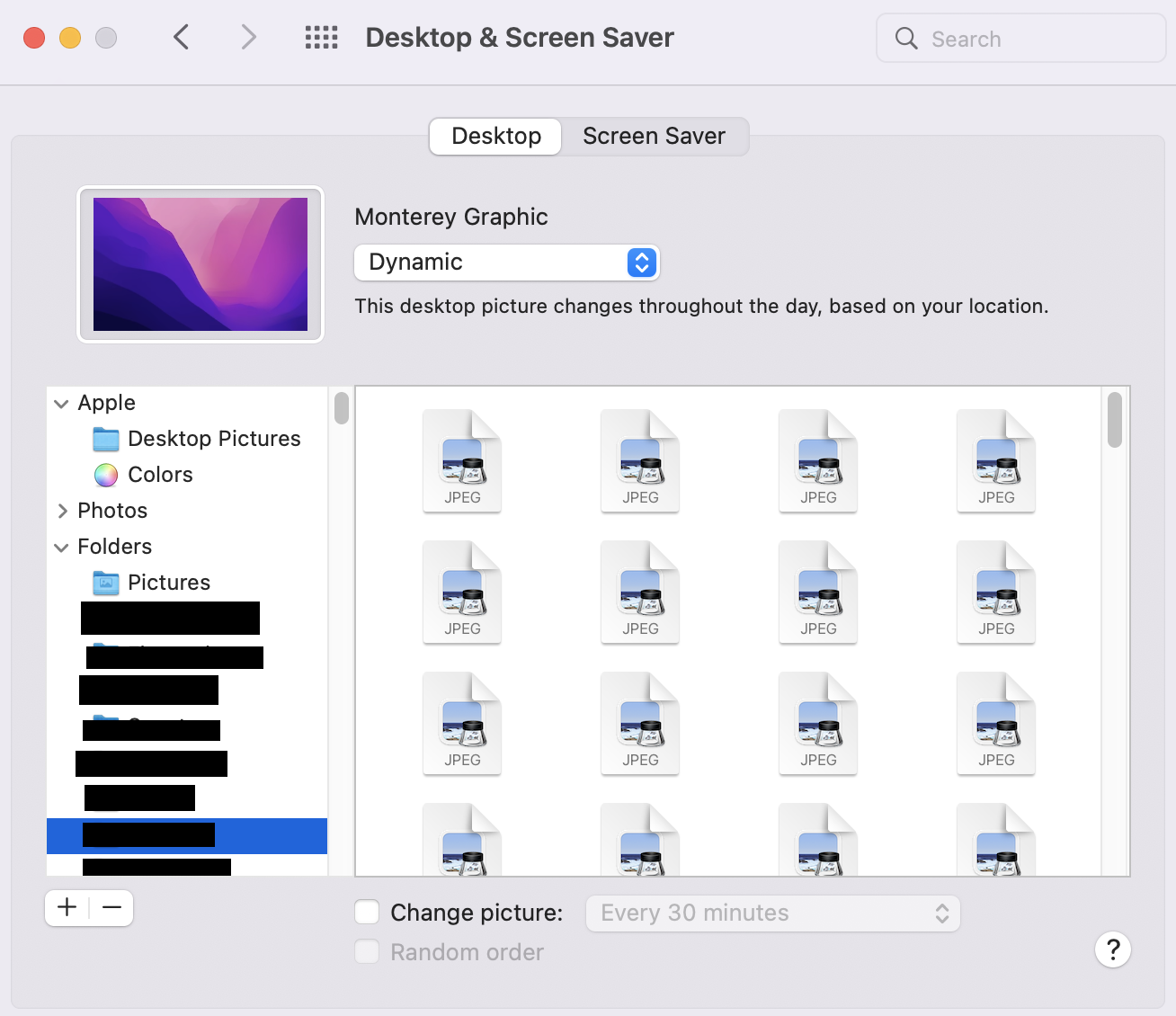
Task: Open the Desktop Pictures folder icon
Action: (x=105, y=439)
